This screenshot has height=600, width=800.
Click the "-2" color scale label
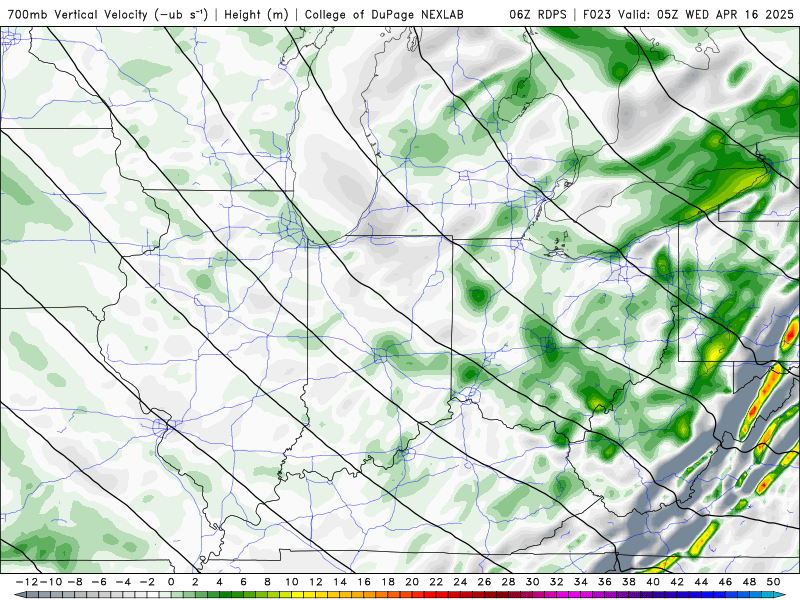(147, 582)
